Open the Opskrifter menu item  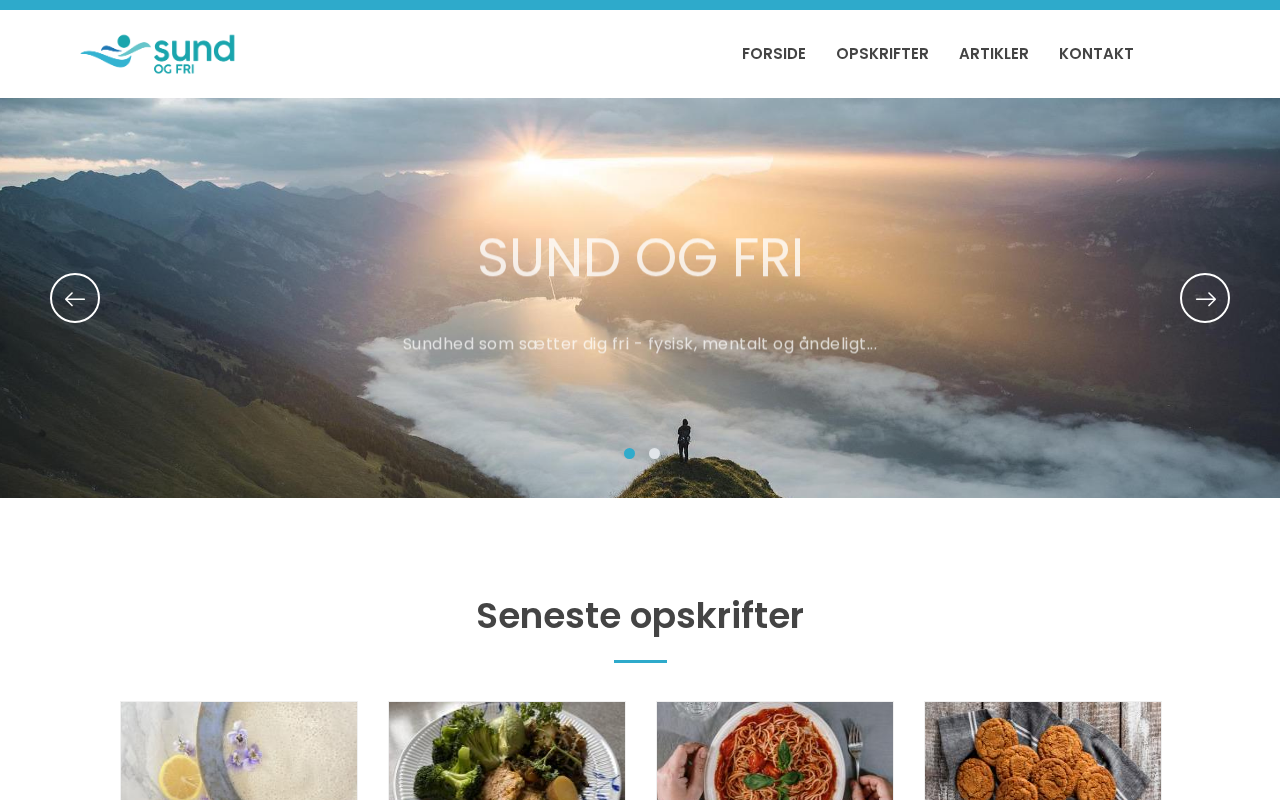[882, 54]
